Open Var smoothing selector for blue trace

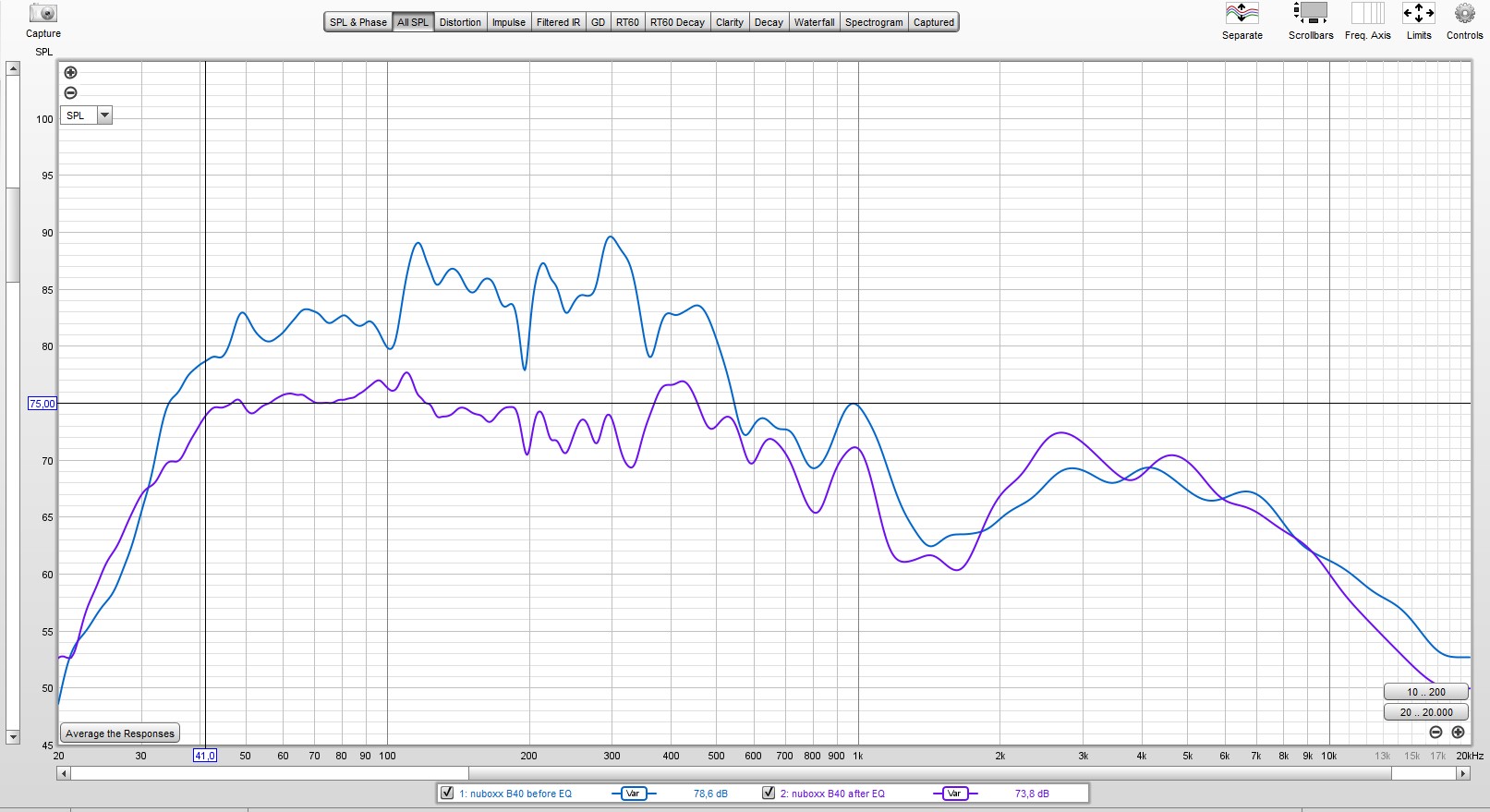click(x=633, y=794)
